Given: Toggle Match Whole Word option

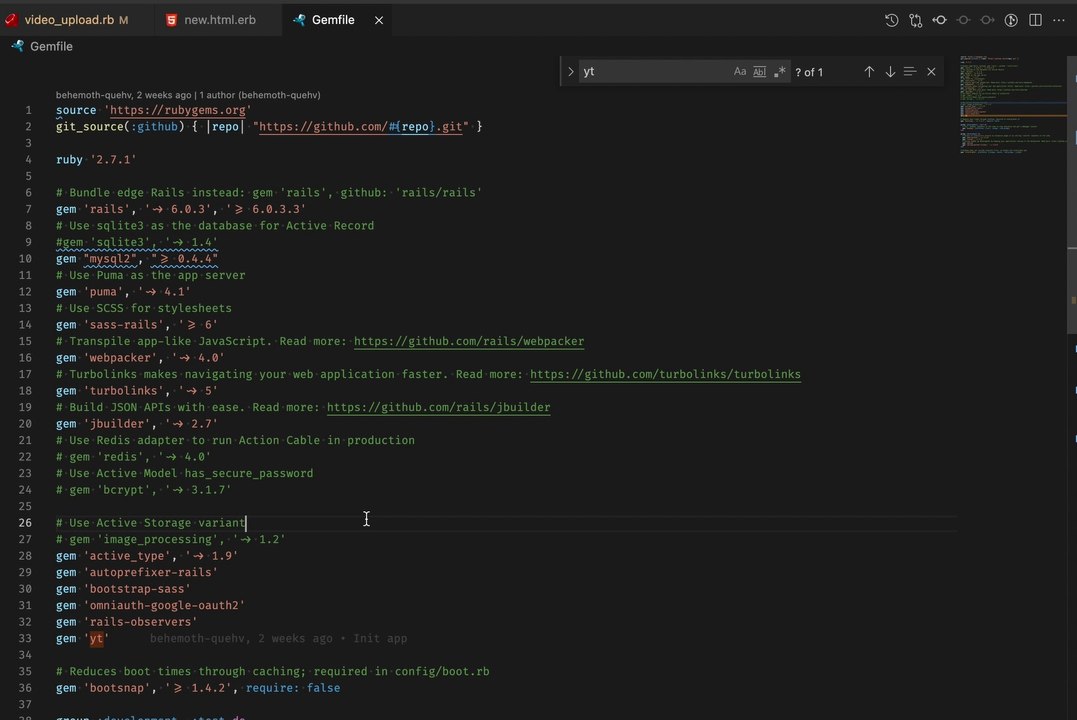Looking at the screenshot, I should pos(760,71).
